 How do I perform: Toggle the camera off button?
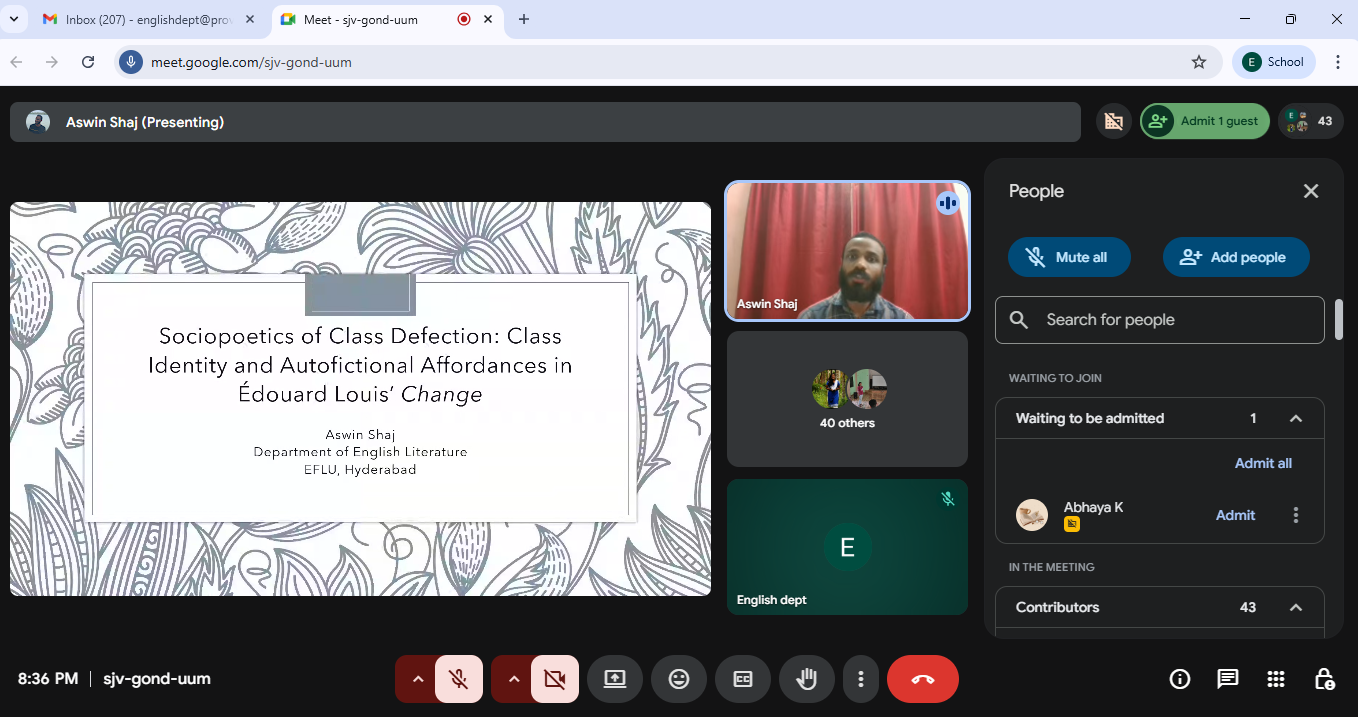click(555, 679)
